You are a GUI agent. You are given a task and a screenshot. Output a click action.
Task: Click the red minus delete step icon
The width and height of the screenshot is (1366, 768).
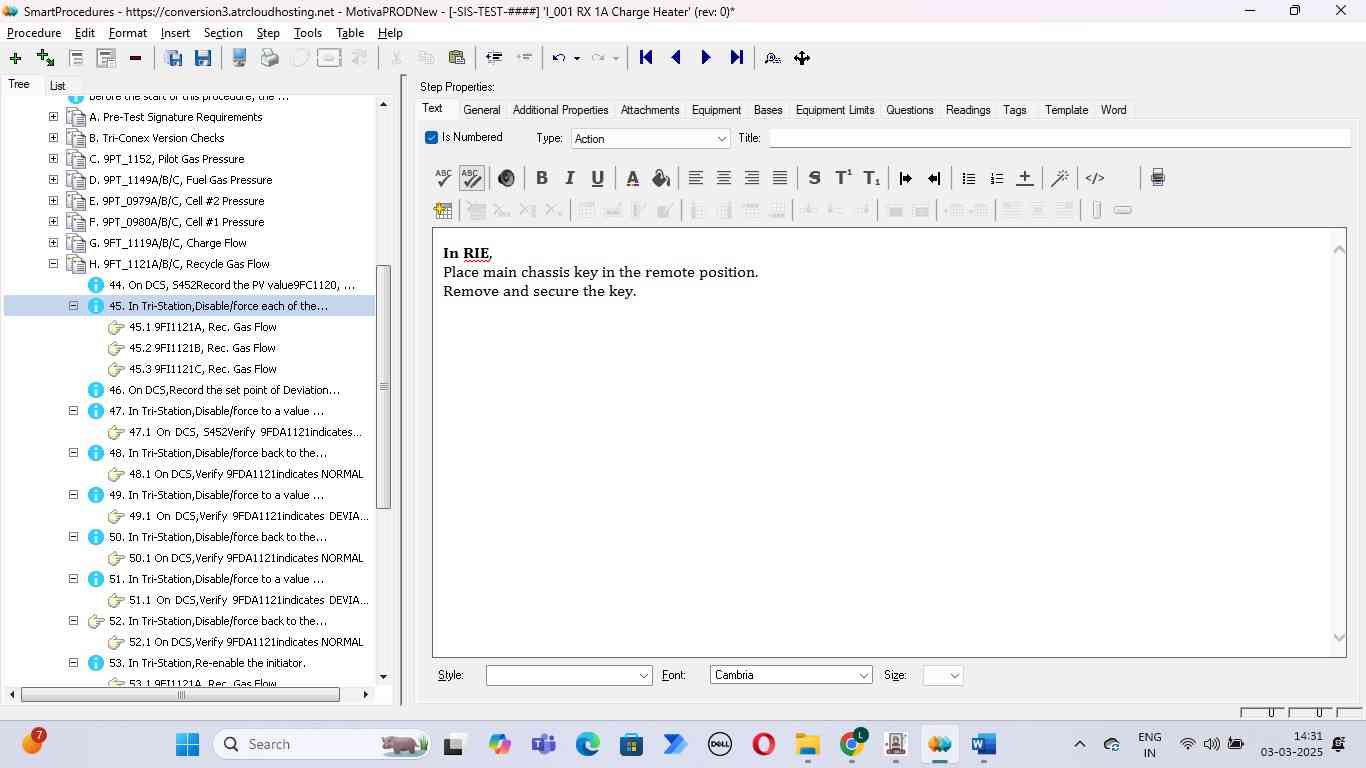(x=135, y=58)
